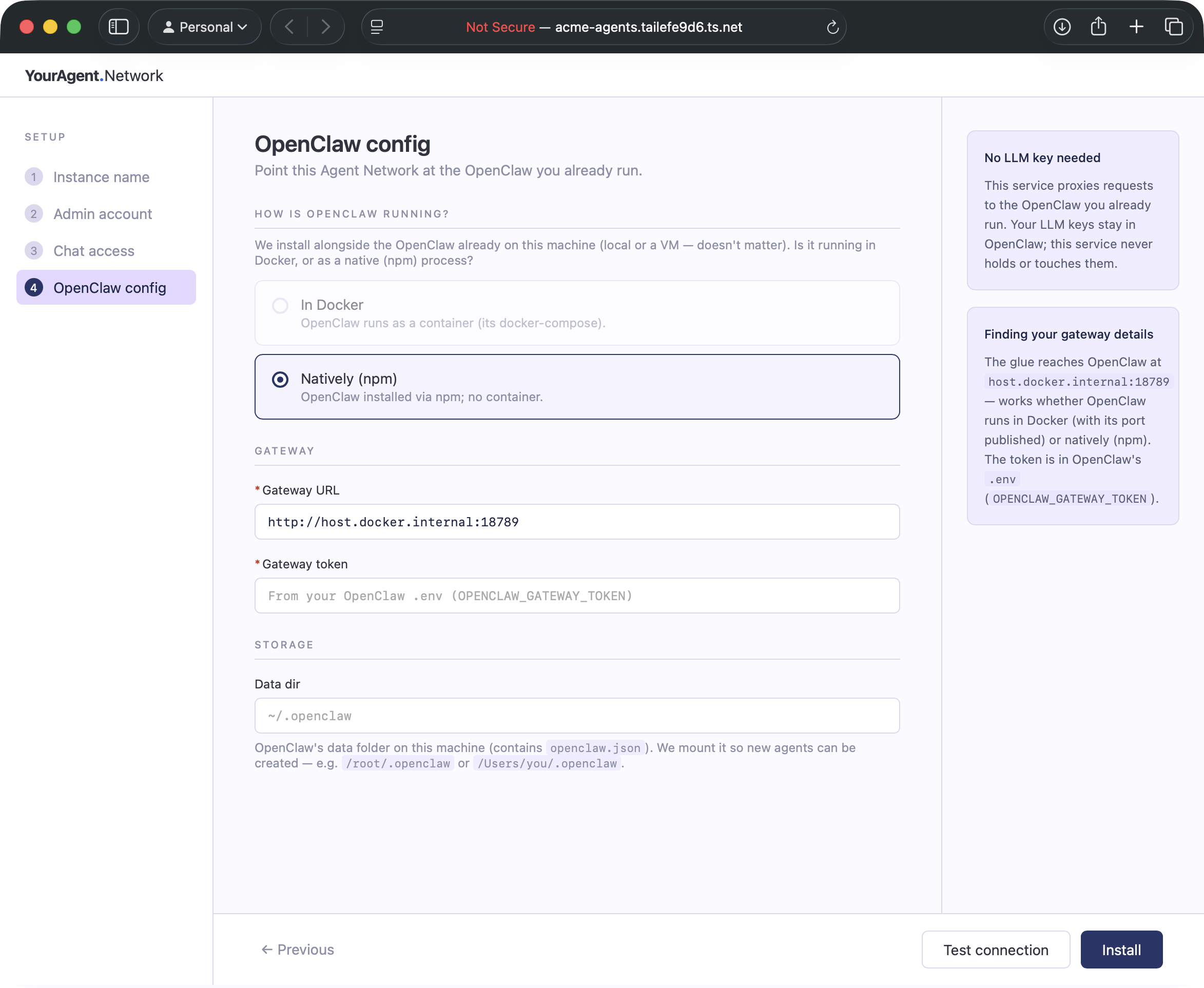
Task: Reload the page with refresh icon
Action: (832, 27)
